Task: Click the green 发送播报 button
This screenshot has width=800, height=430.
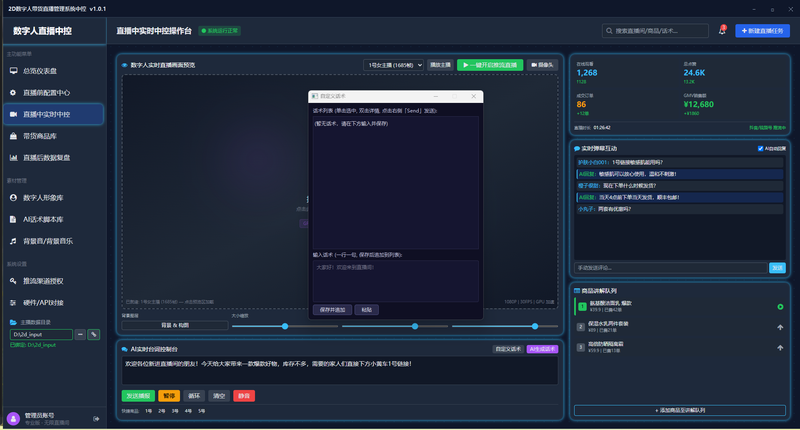Action: (x=138, y=396)
